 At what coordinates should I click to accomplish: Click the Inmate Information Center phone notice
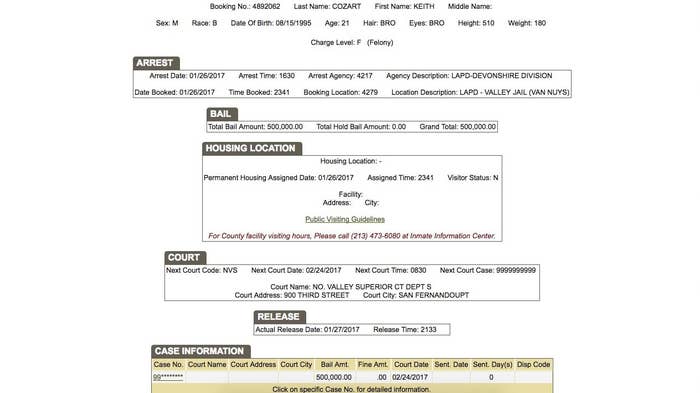pos(352,236)
